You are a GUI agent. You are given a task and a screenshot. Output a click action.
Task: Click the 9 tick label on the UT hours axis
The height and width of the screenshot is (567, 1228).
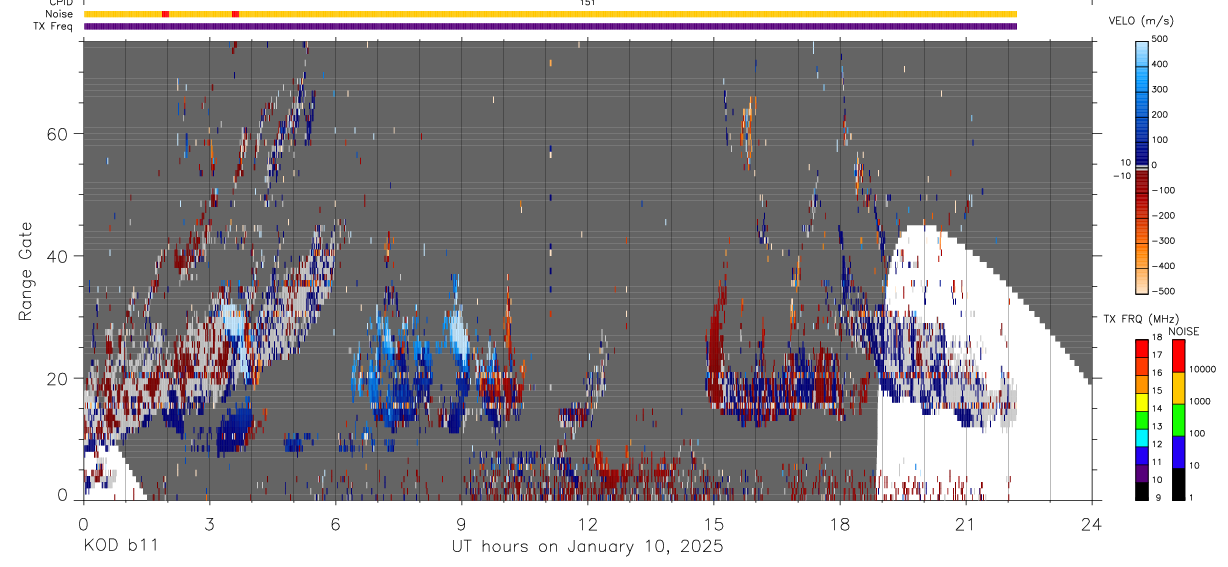461,523
